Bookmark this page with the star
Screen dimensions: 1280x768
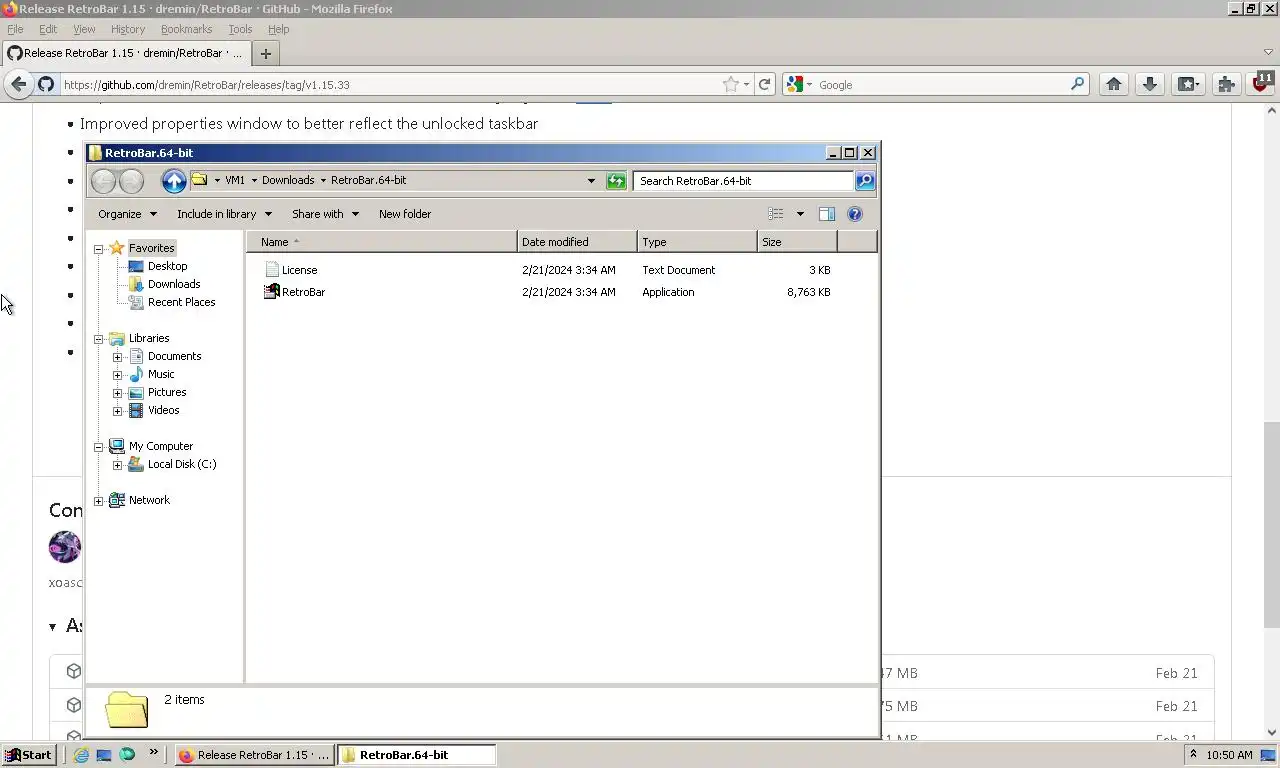pyautogui.click(x=731, y=85)
